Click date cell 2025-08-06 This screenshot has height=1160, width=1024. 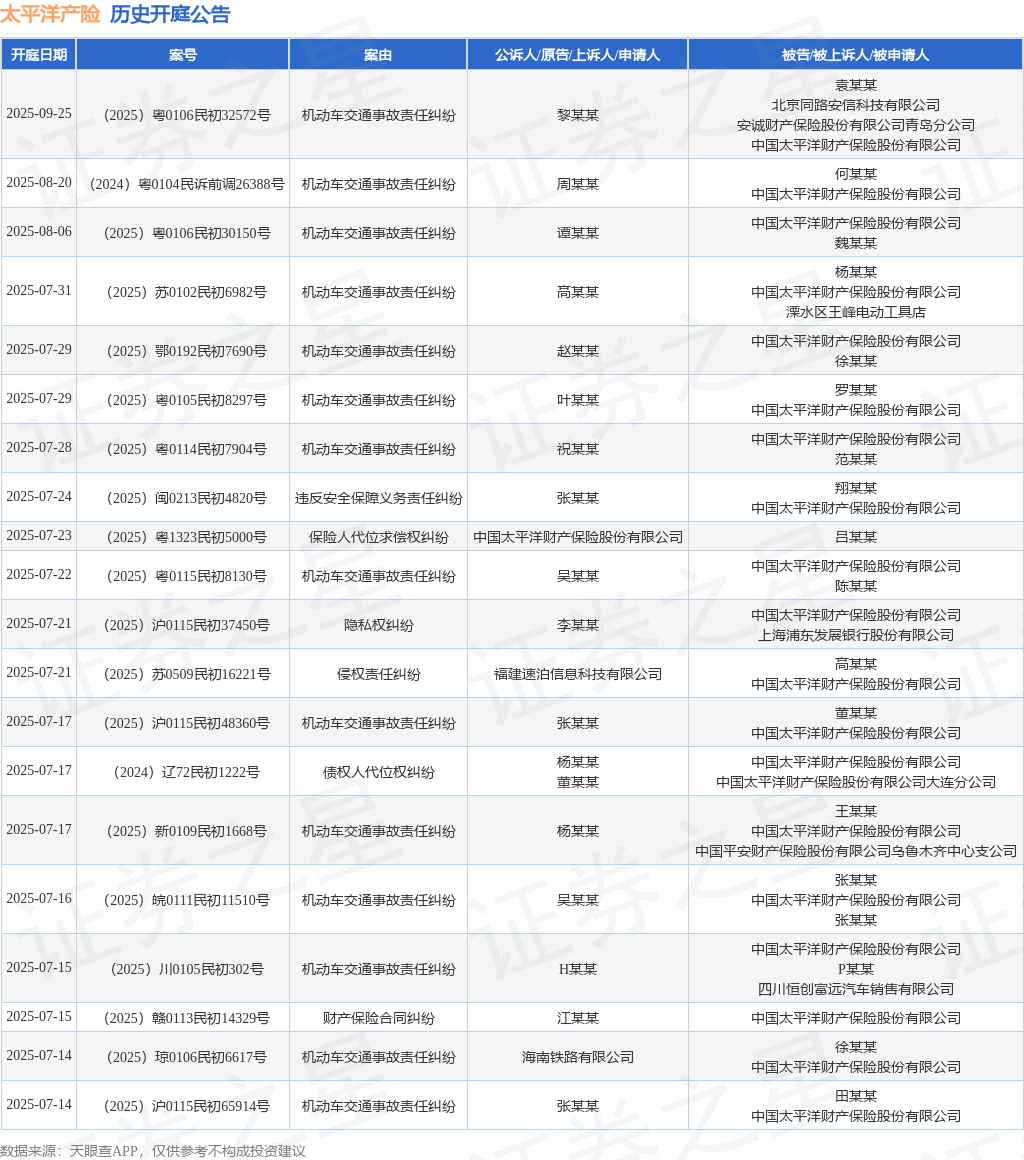(39, 232)
